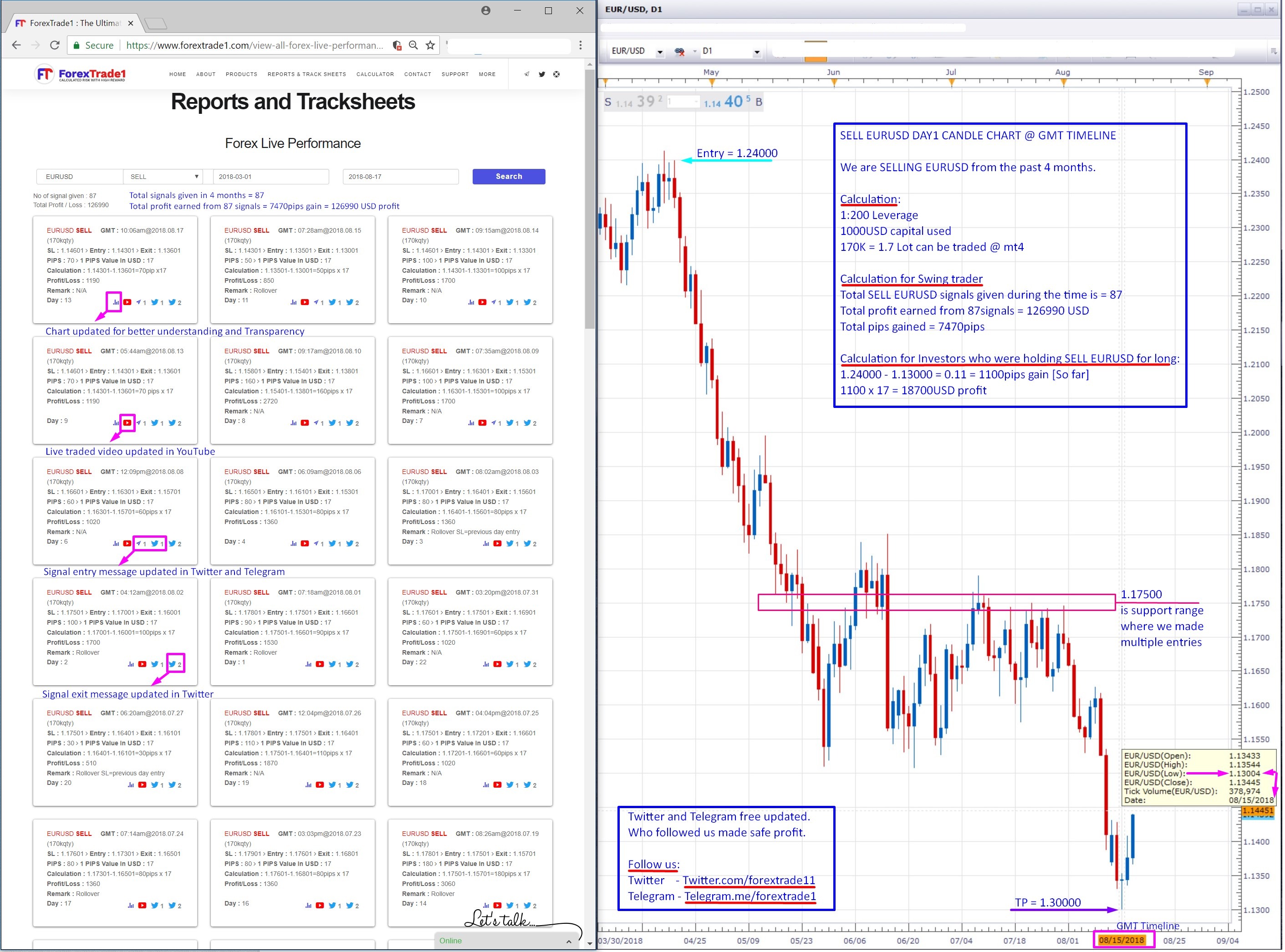
Task: Click the blue Search button
Action: (x=510, y=177)
